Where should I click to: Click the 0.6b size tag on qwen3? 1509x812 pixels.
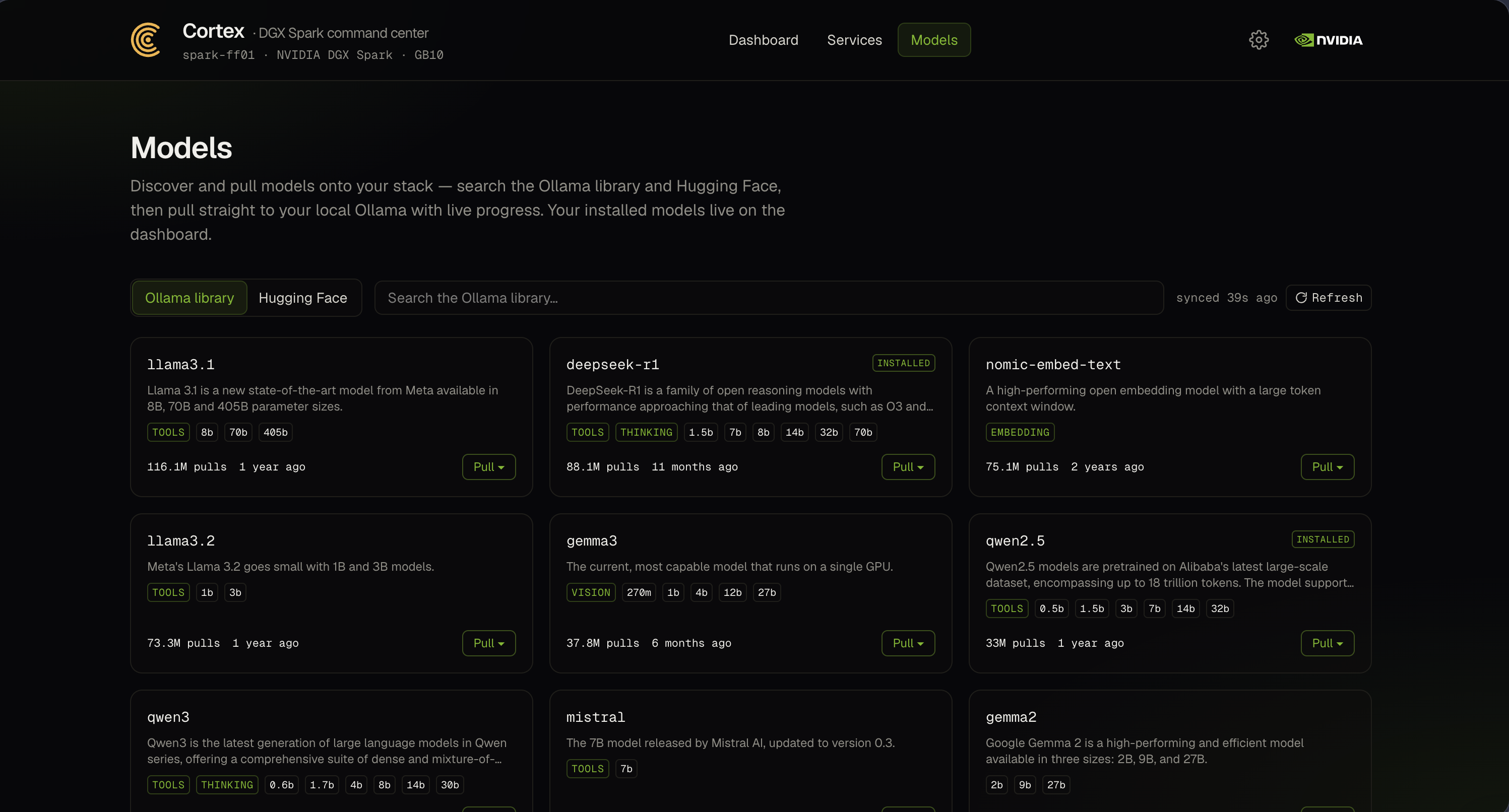(281, 785)
